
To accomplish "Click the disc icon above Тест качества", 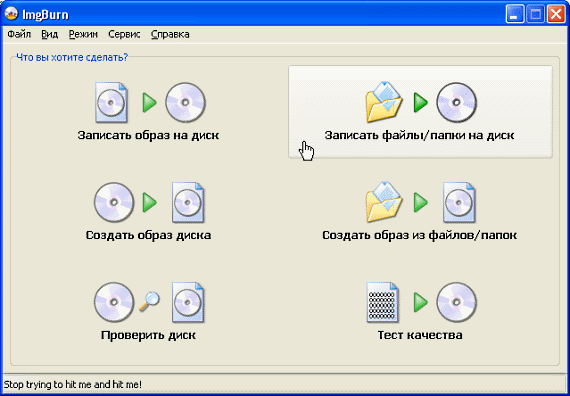I will click(457, 303).
